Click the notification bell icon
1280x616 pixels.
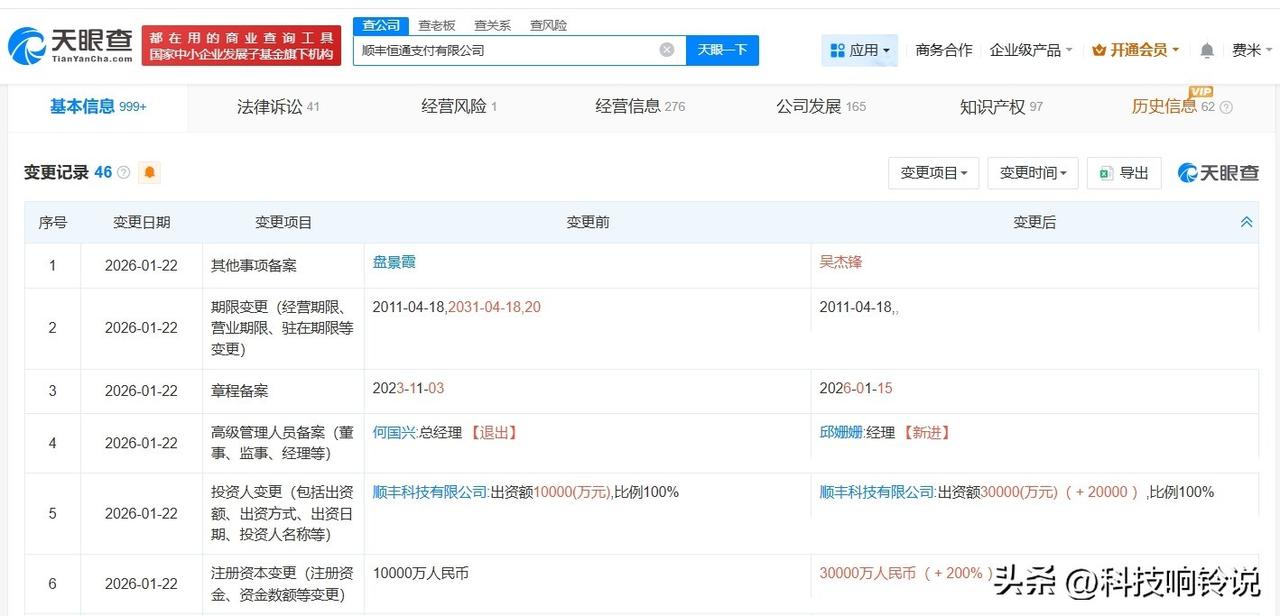[x=1206, y=49]
